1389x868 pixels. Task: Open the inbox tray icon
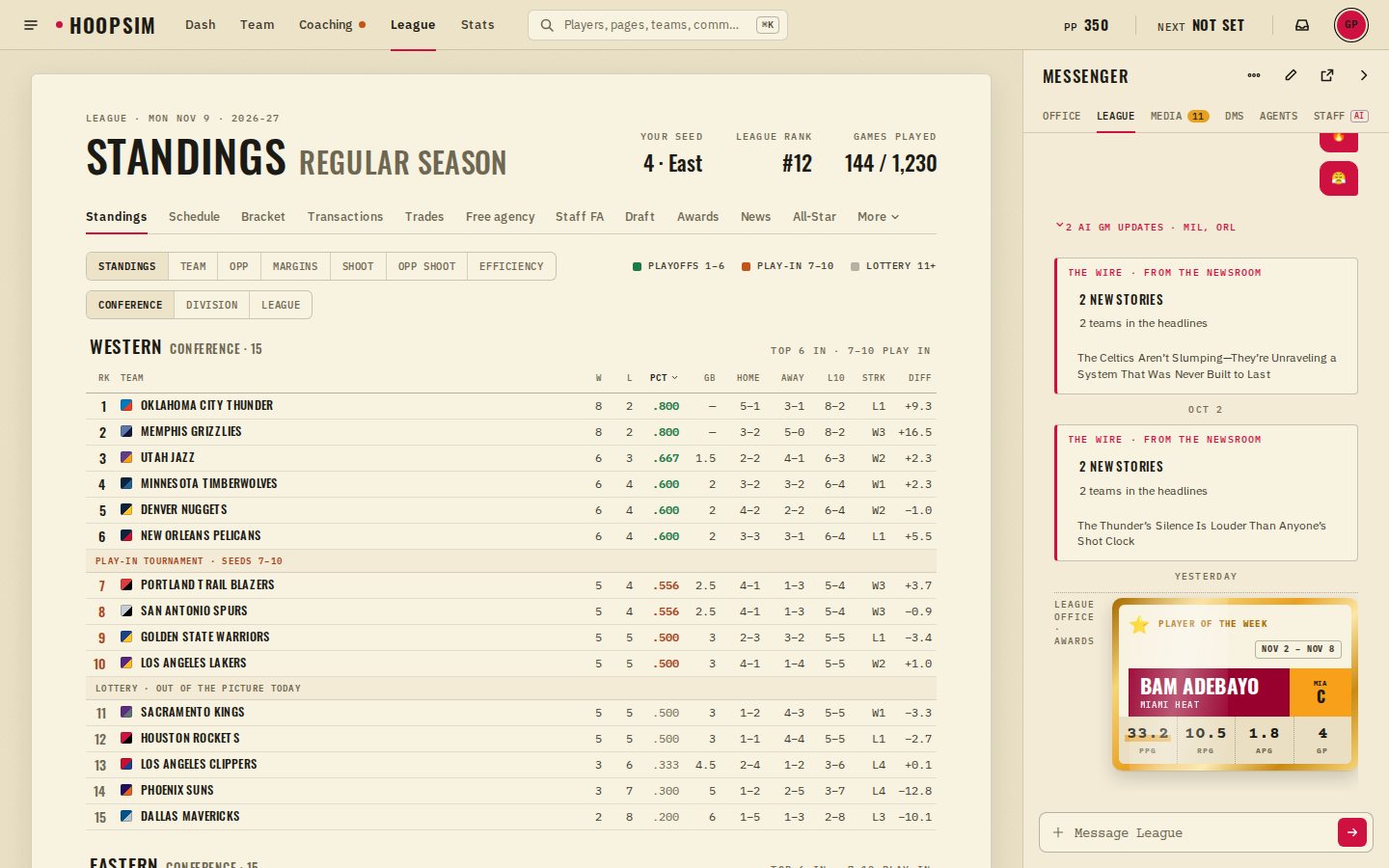click(x=1302, y=25)
